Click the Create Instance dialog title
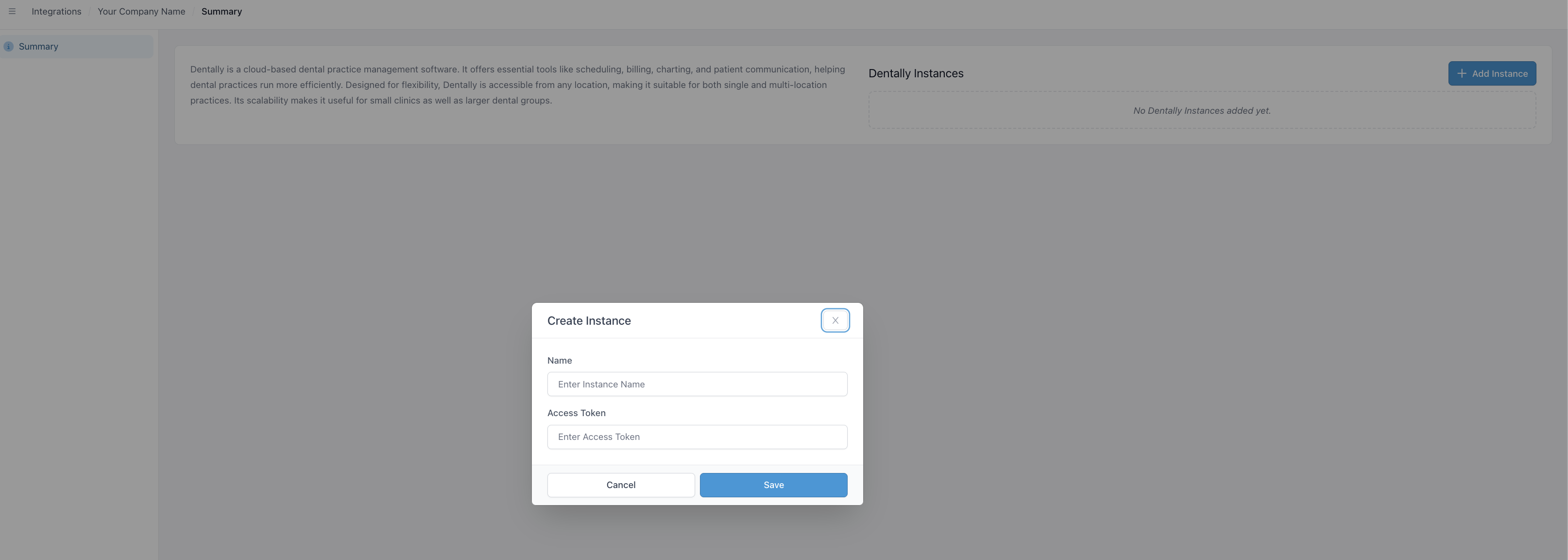This screenshot has height=560, width=1568. pos(589,320)
